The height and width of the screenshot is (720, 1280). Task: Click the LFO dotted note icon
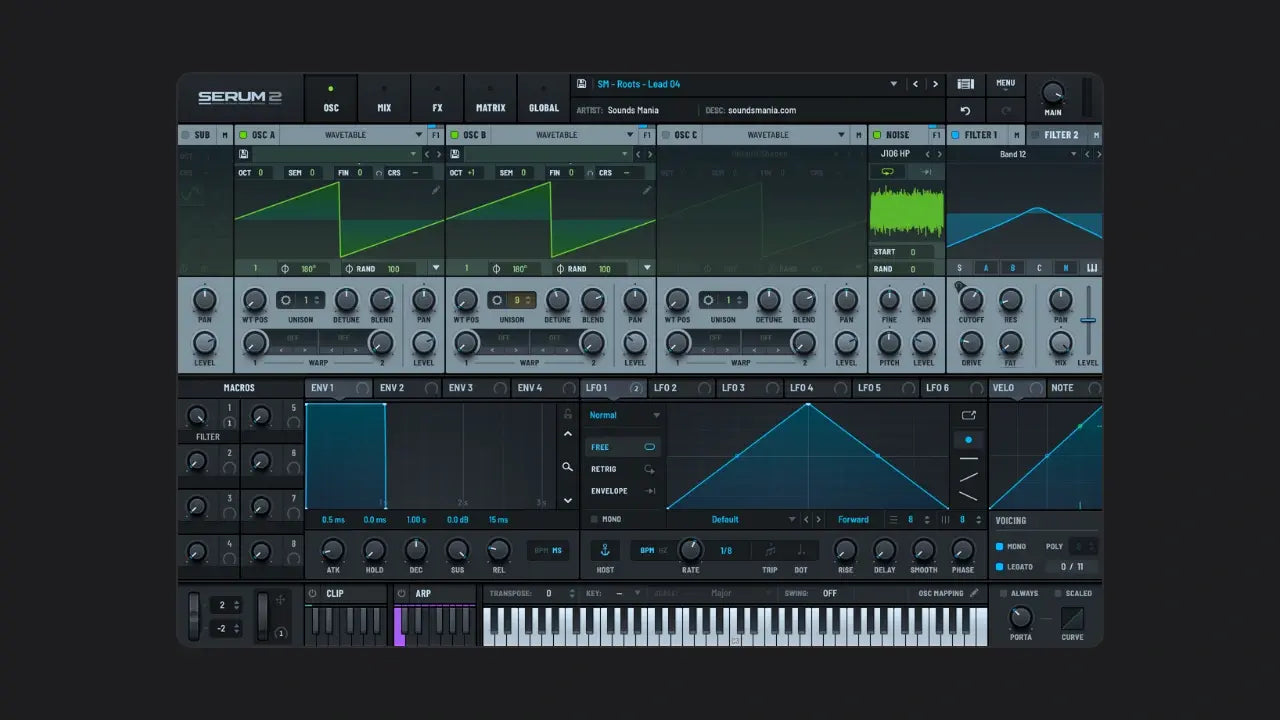point(801,551)
